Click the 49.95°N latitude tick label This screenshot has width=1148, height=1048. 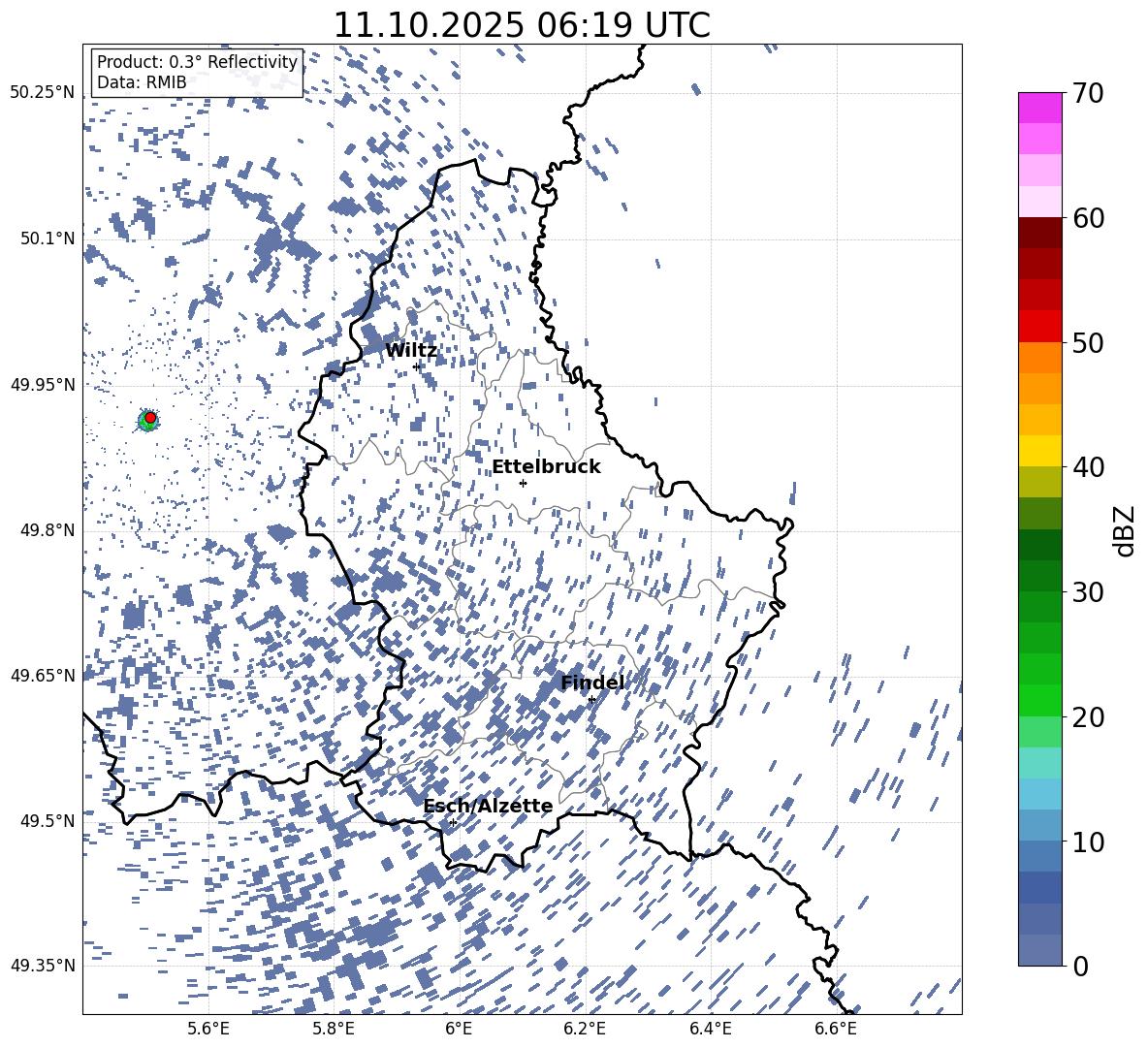tap(43, 384)
